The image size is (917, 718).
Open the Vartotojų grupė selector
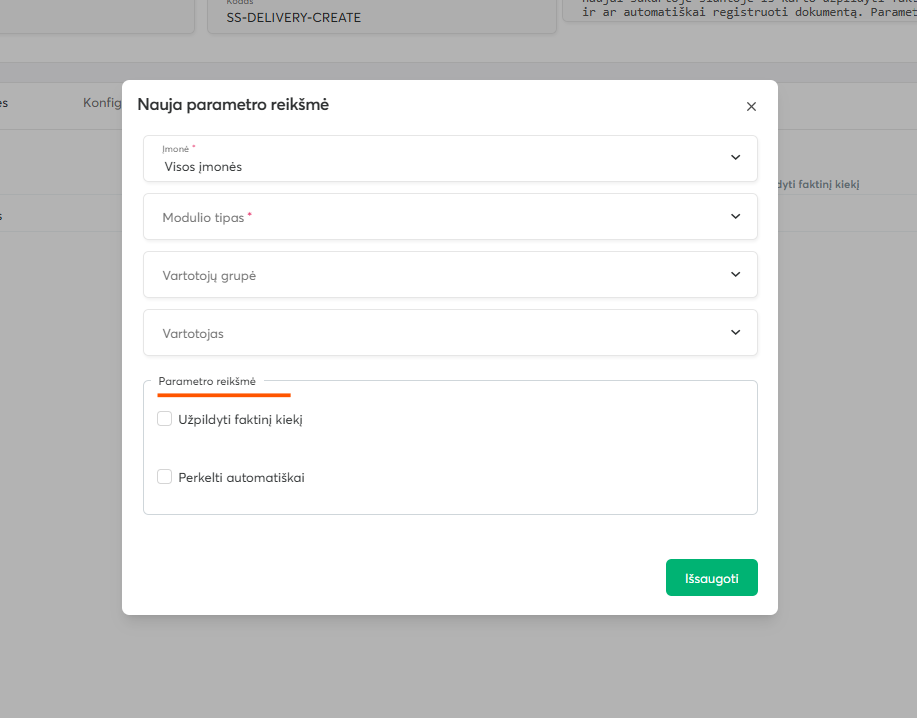(440, 275)
